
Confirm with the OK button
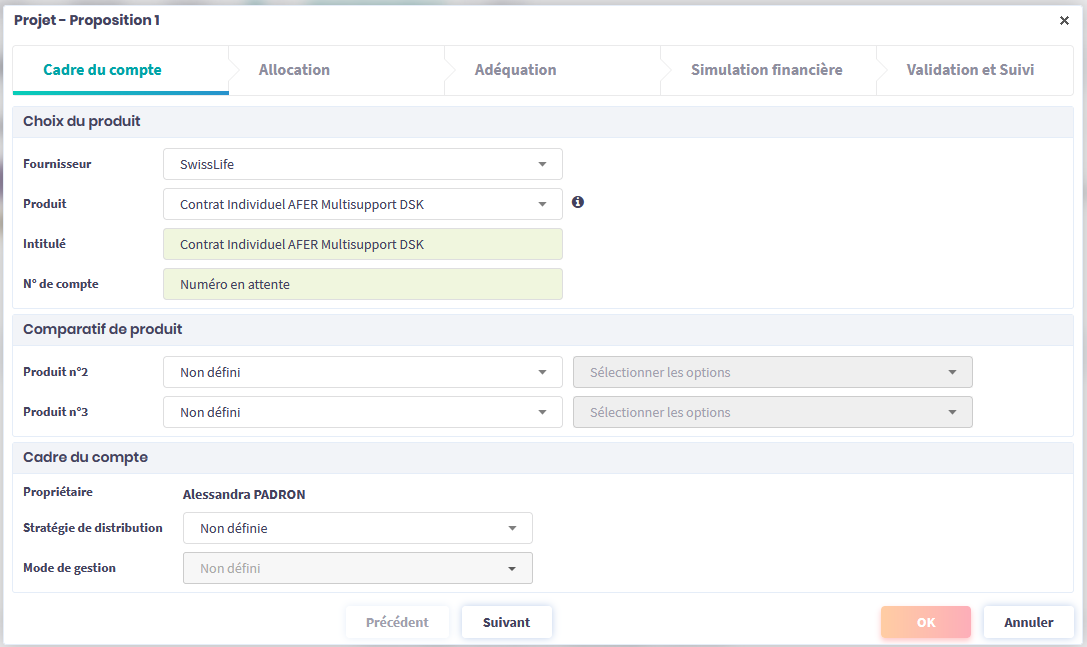pyautogui.click(x=925, y=622)
